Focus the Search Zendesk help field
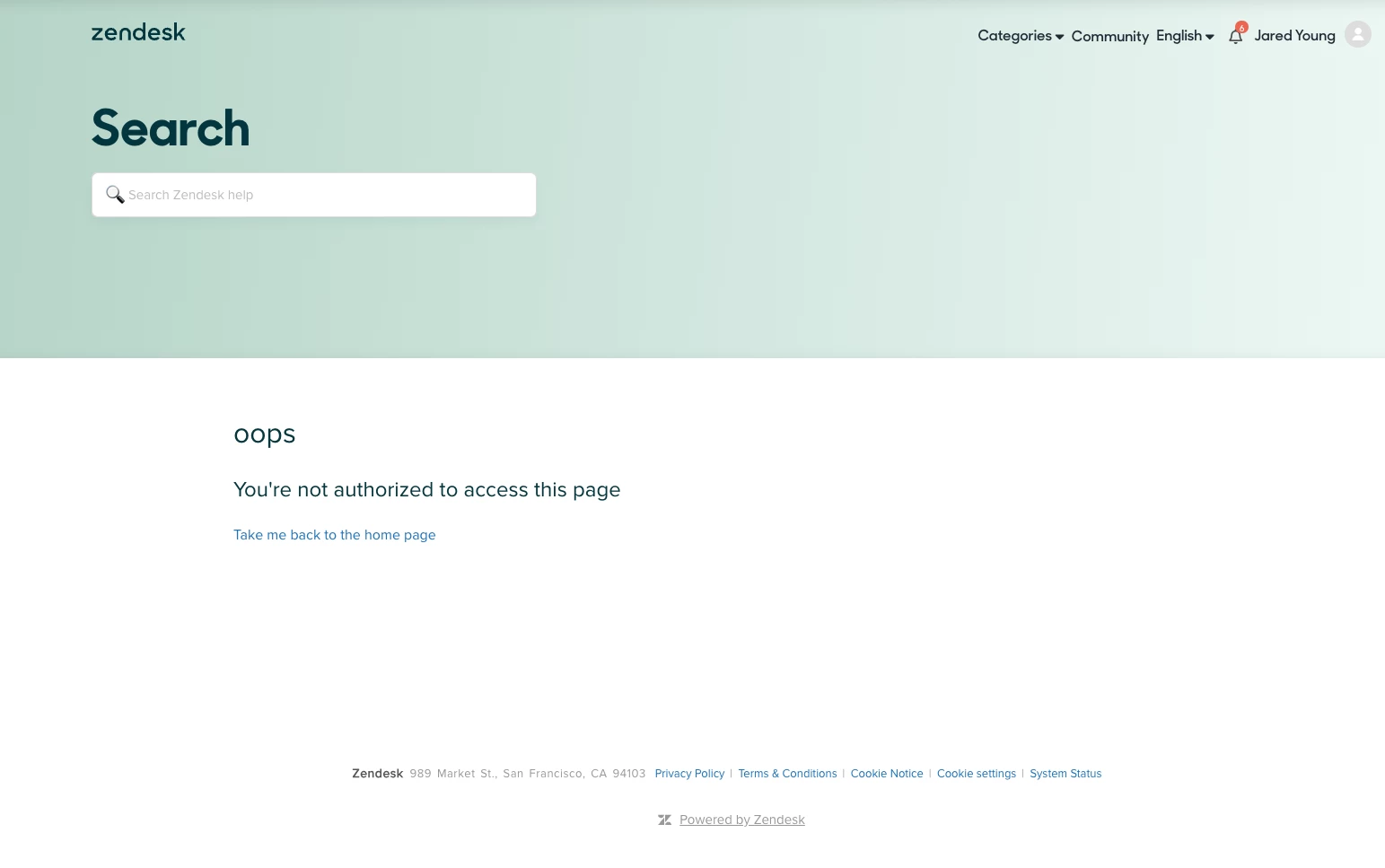Screen dimensions: 1385x868 [x=314, y=195]
